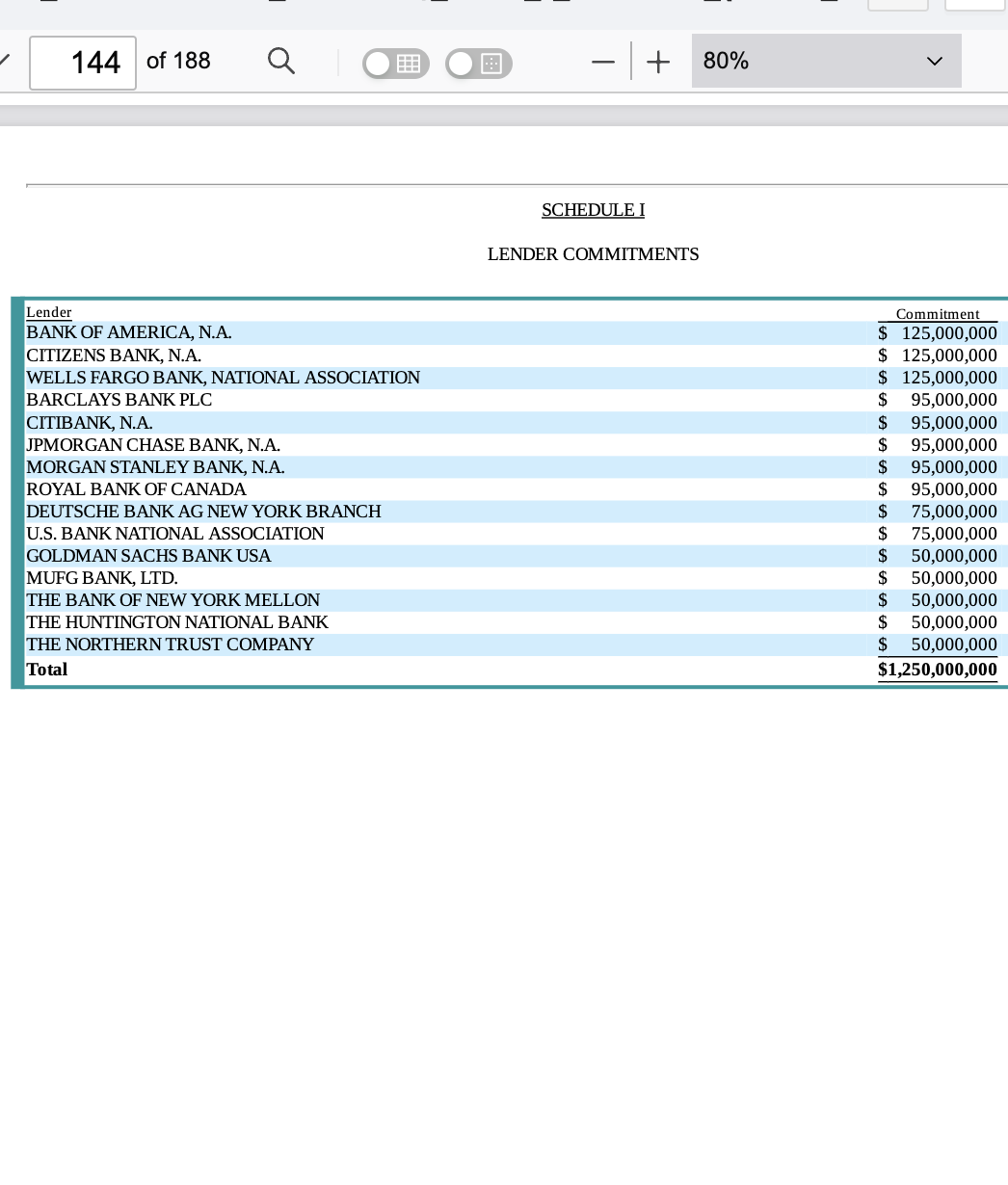Select THE NORTHERN TRUST COMPANY
The height and width of the screenshot is (1185, 1008).
[x=170, y=645]
